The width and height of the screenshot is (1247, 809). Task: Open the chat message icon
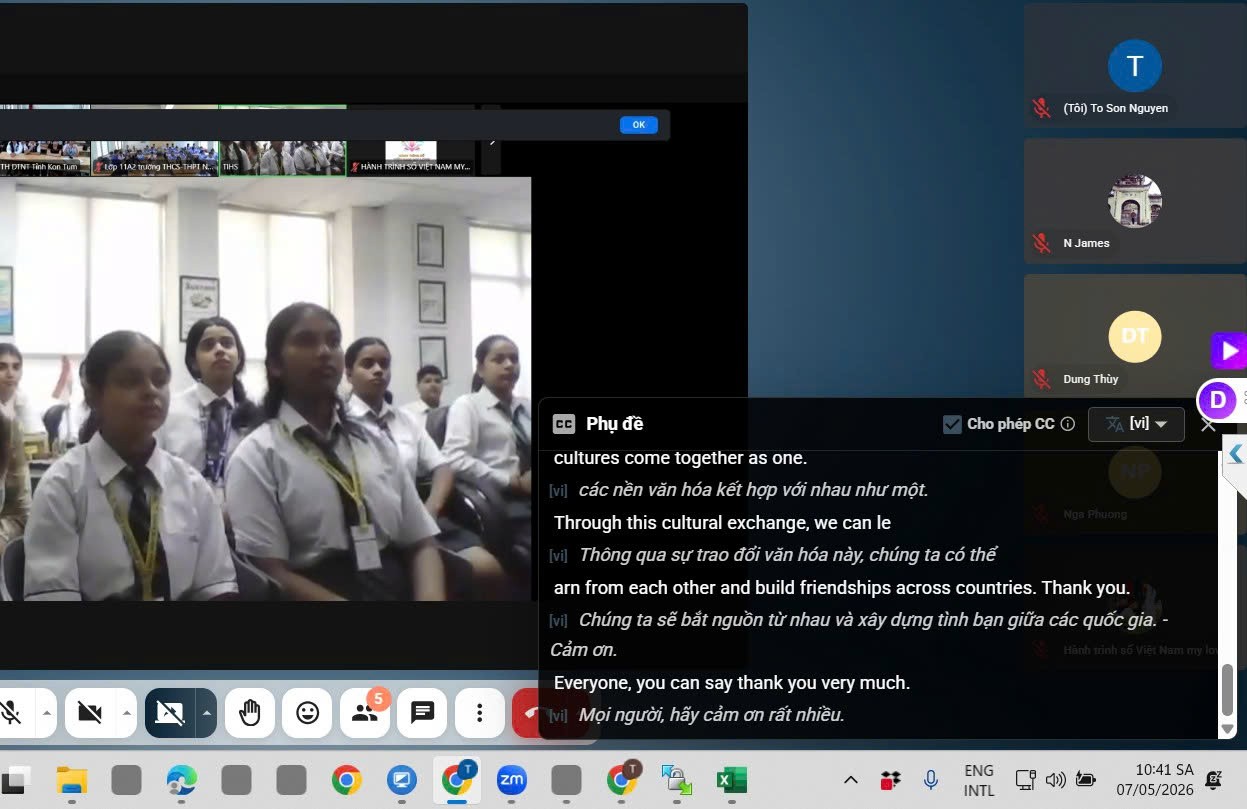pos(422,713)
